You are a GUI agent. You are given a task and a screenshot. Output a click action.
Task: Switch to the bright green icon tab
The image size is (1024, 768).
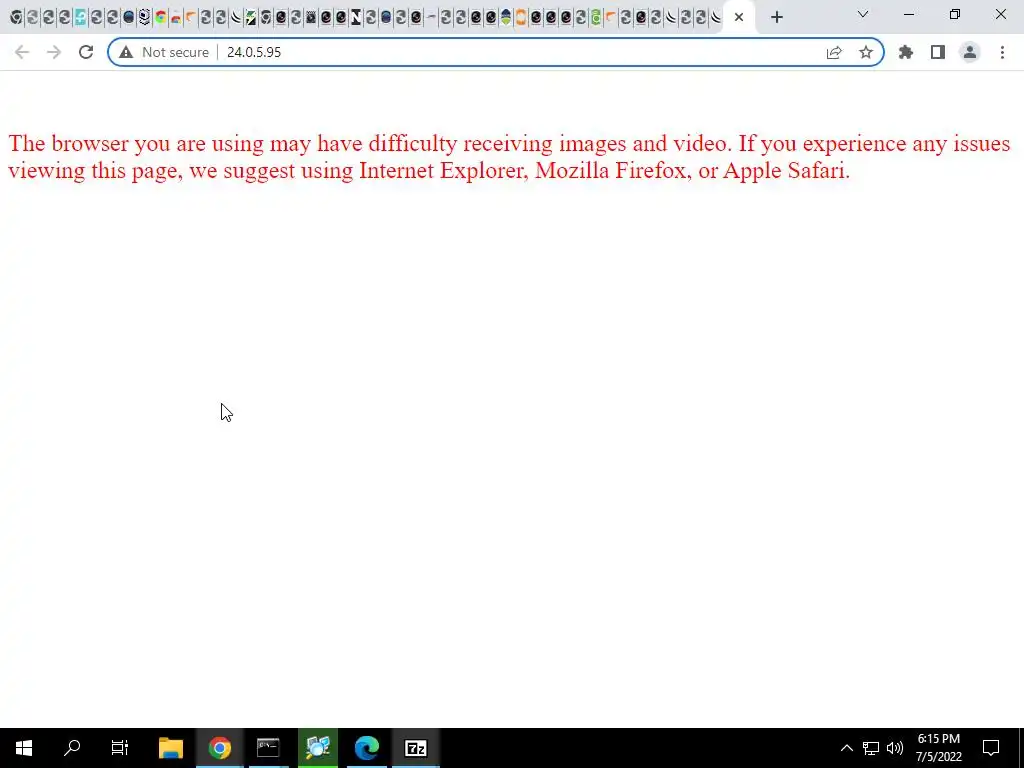click(x=596, y=18)
